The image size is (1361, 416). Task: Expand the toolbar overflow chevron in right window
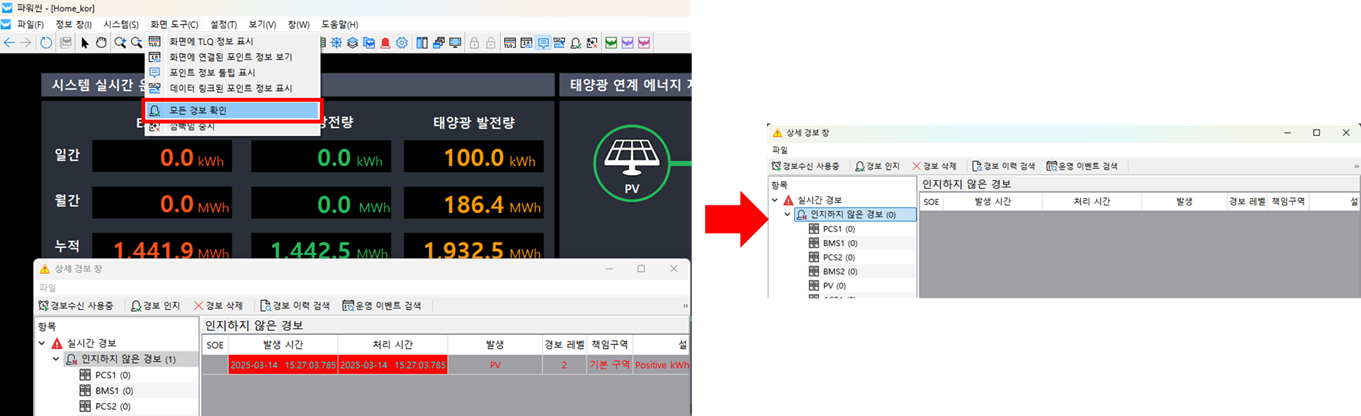click(x=1356, y=165)
